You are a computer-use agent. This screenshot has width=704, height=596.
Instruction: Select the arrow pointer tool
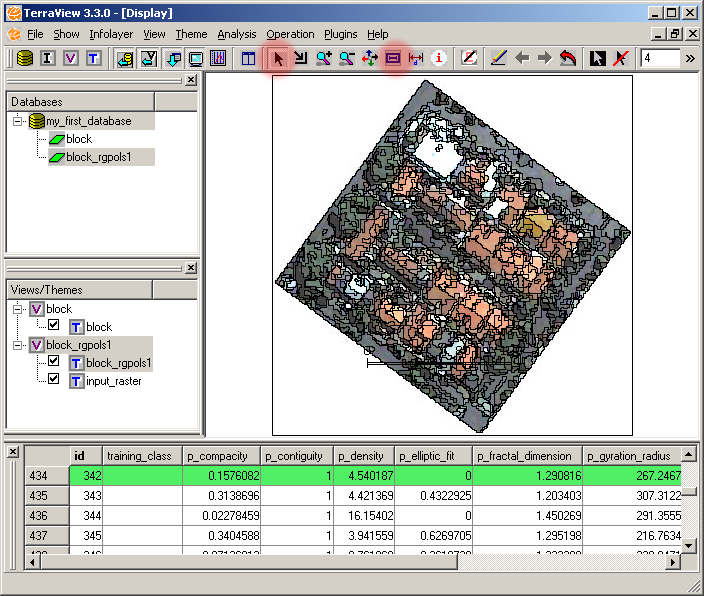[x=278, y=58]
